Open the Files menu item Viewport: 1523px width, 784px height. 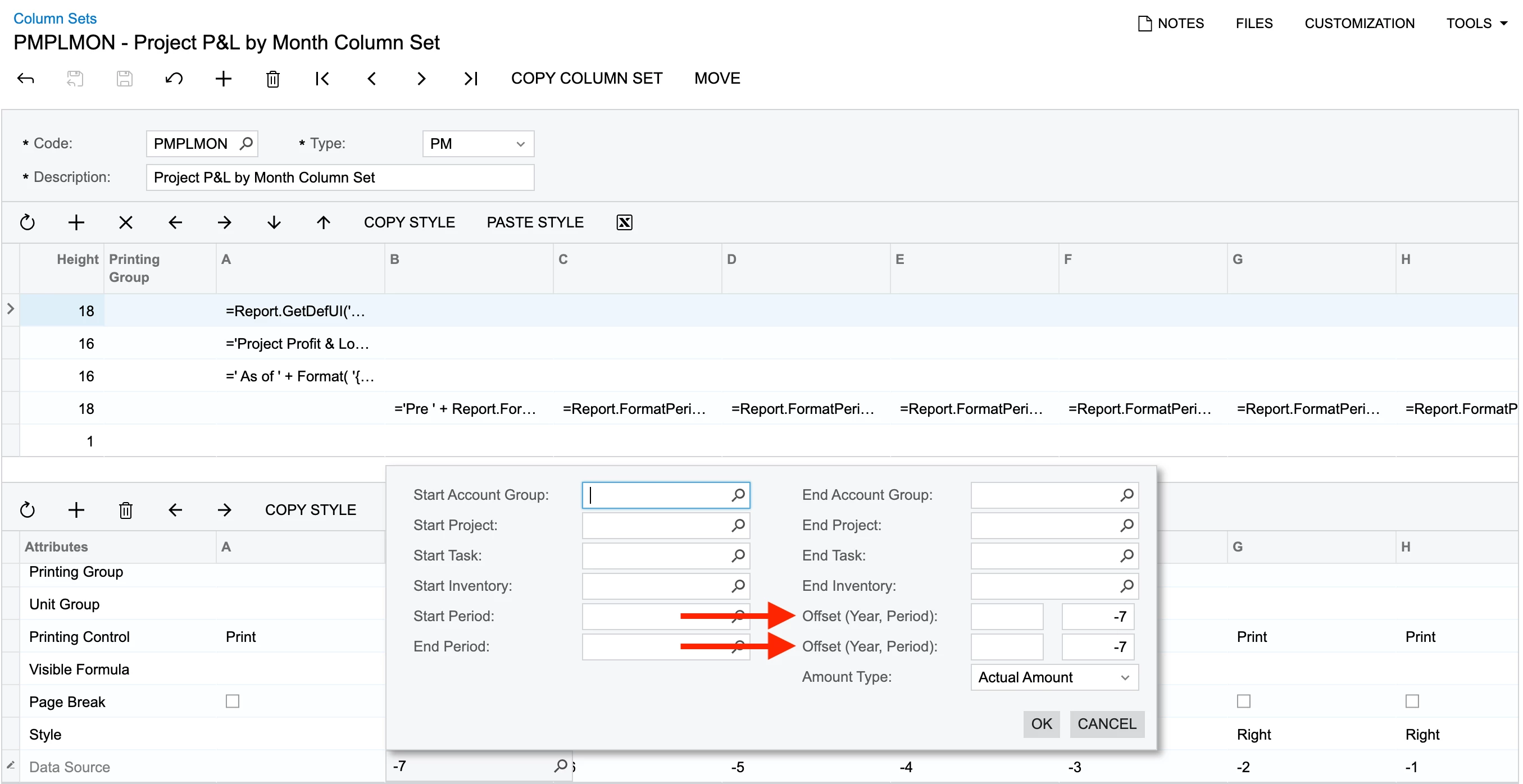[x=1254, y=24]
